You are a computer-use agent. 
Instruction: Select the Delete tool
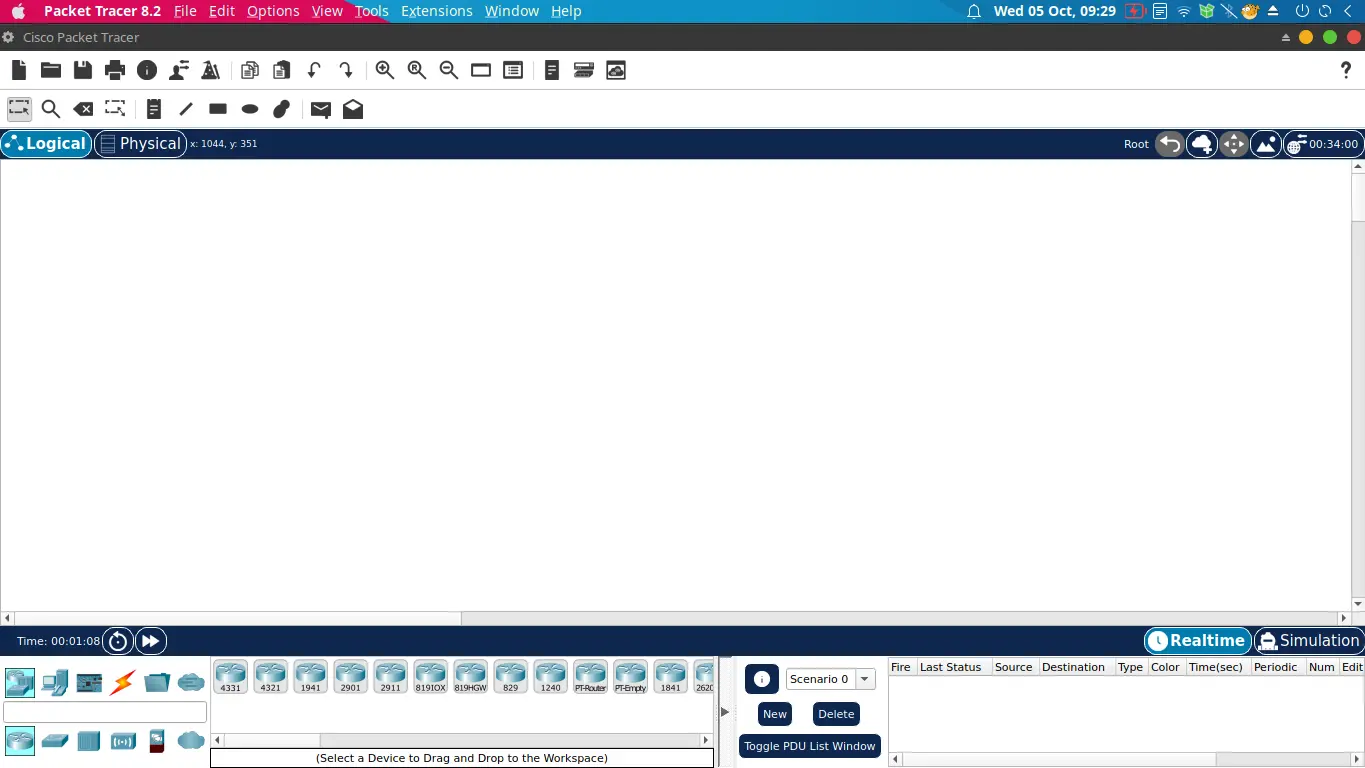click(x=84, y=109)
